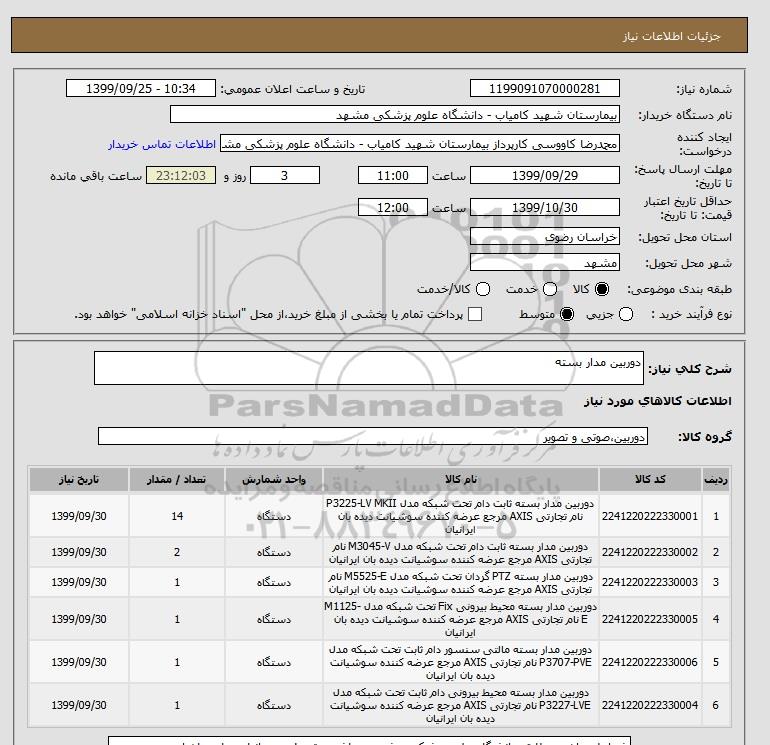Click the goods group field دوربین،صوتی و تصویر

pyautogui.click(x=373, y=436)
